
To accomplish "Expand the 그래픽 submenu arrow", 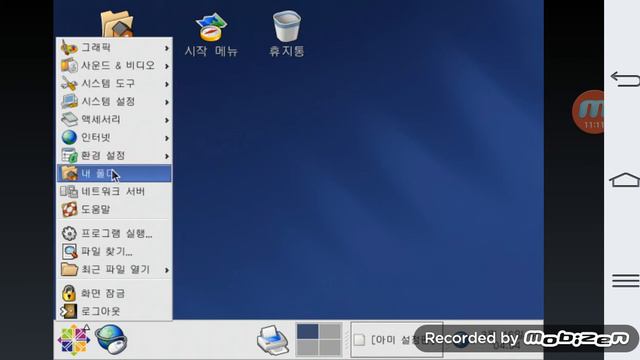I will (x=167, y=48).
